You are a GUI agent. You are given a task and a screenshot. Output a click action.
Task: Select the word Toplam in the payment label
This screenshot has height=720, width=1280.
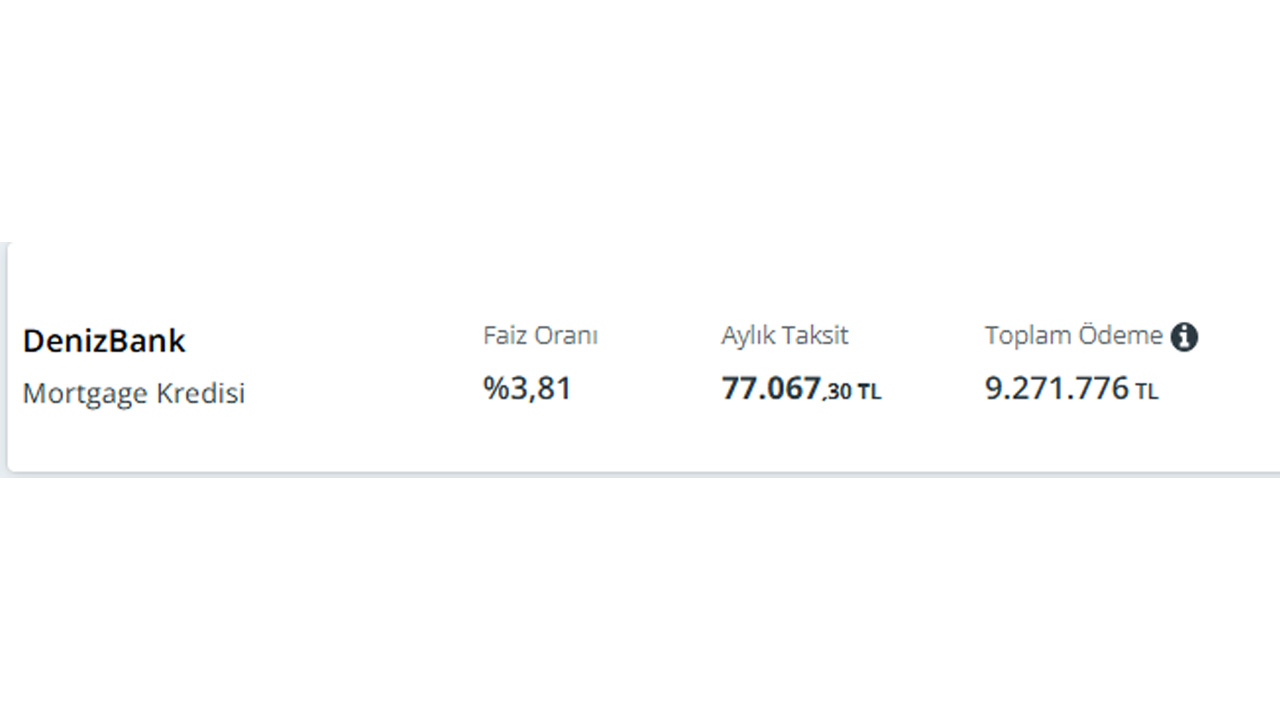click(1028, 337)
